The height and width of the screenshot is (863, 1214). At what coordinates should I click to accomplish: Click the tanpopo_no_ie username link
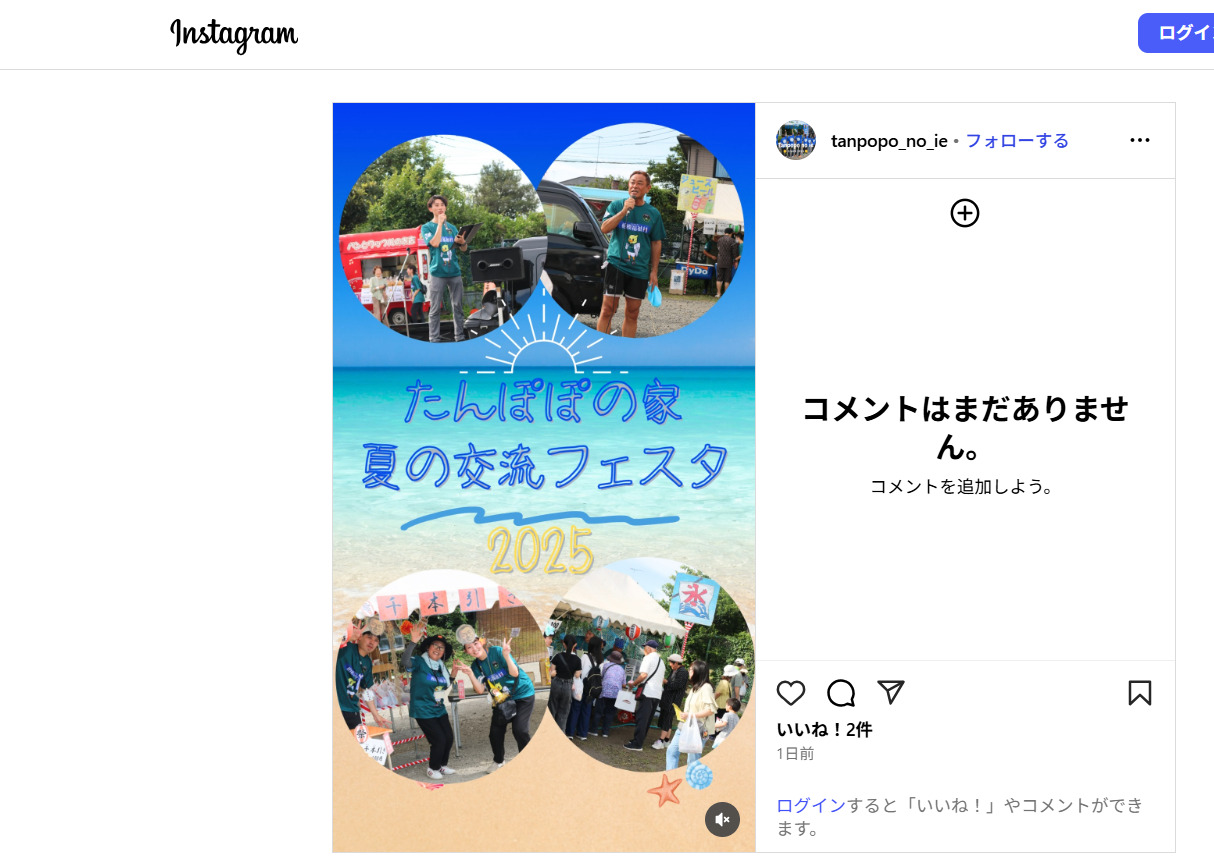(x=889, y=141)
